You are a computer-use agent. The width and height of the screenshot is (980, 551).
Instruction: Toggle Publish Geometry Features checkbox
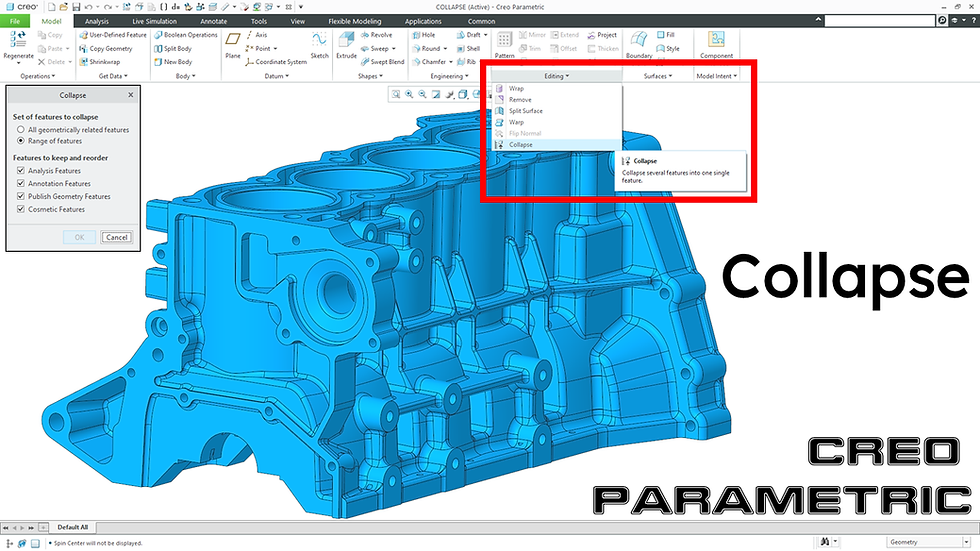[21, 196]
